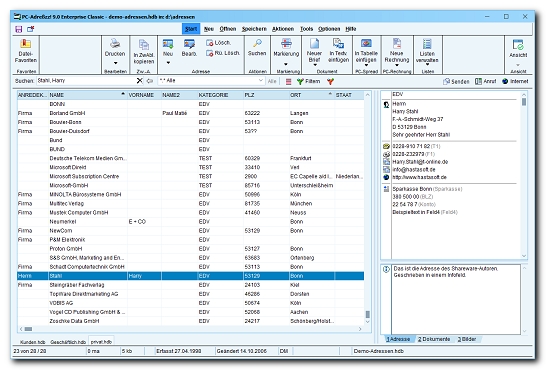Image resolution: width=546 pixels, height=370 pixels.
Task: Expand the Neu dropdown arrow
Action: click(x=168, y=63)
